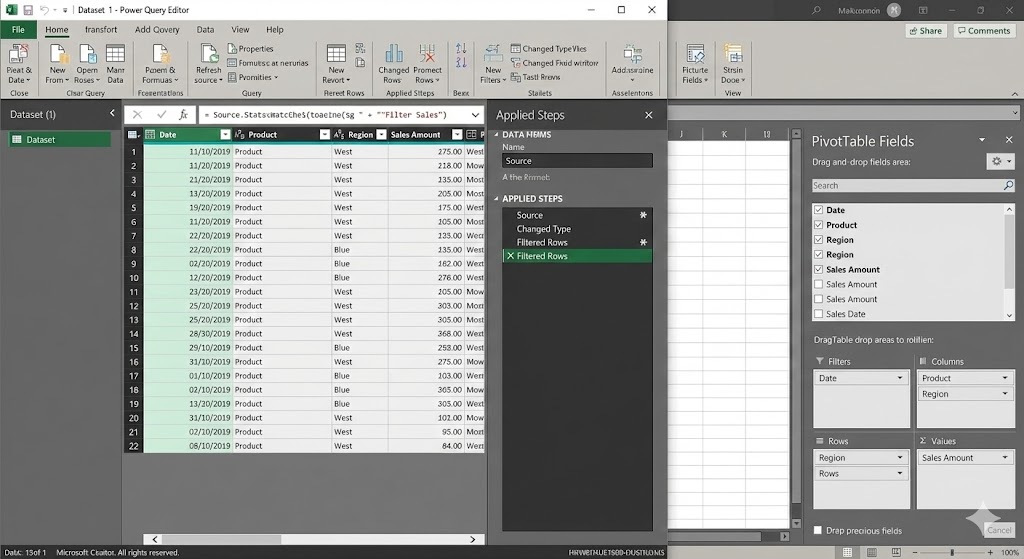This screenshot has width=1024, height=559.
Task: Uncheck the Date field checkbox
Action: click(819, 210)
